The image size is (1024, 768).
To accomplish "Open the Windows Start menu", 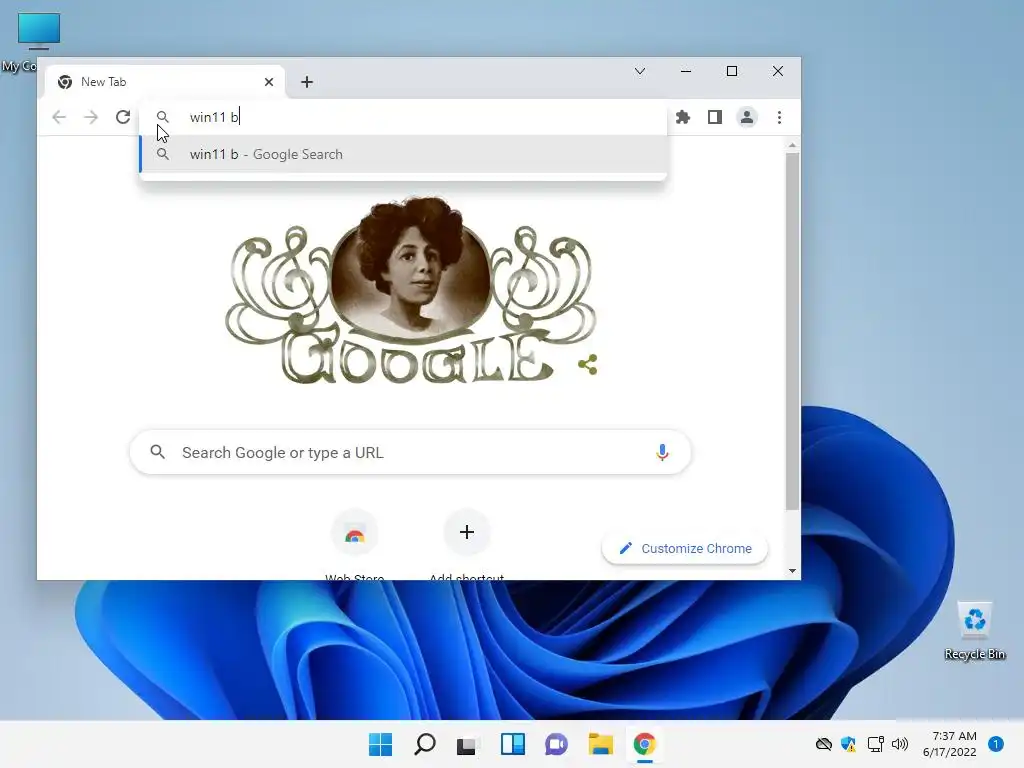I will coord(381,744).
